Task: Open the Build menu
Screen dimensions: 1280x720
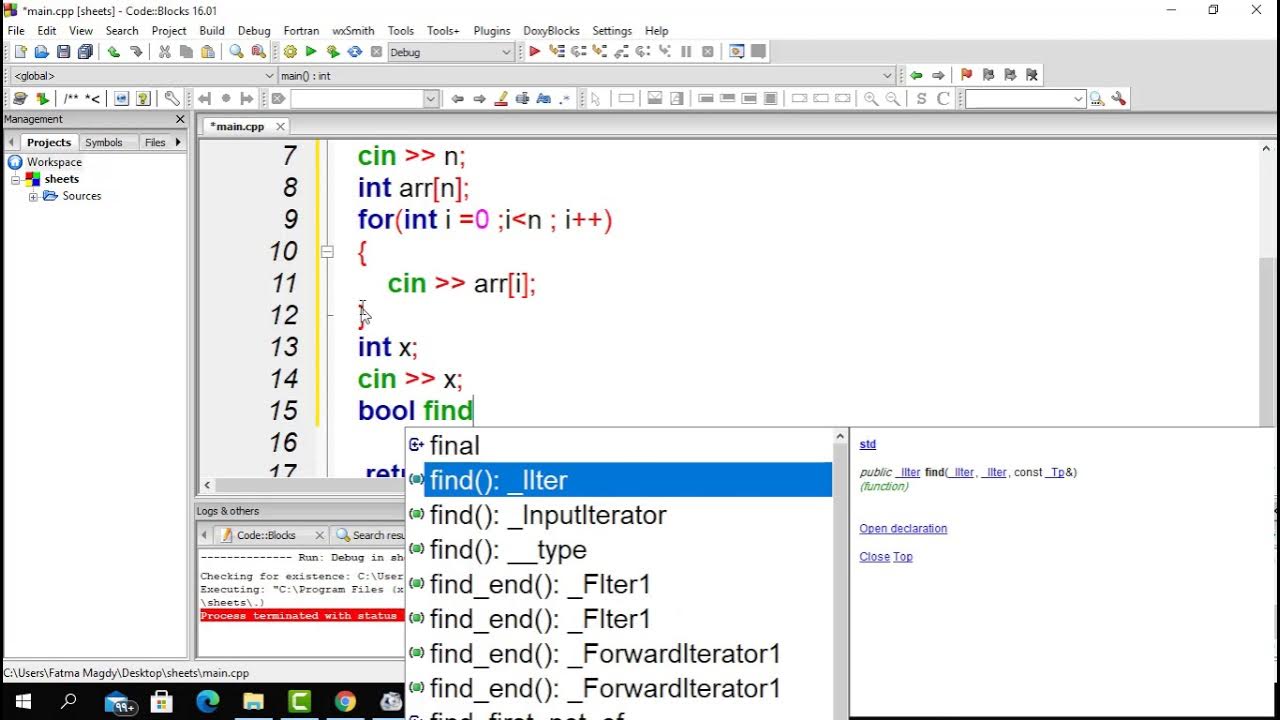Action: tap(212, 31)
